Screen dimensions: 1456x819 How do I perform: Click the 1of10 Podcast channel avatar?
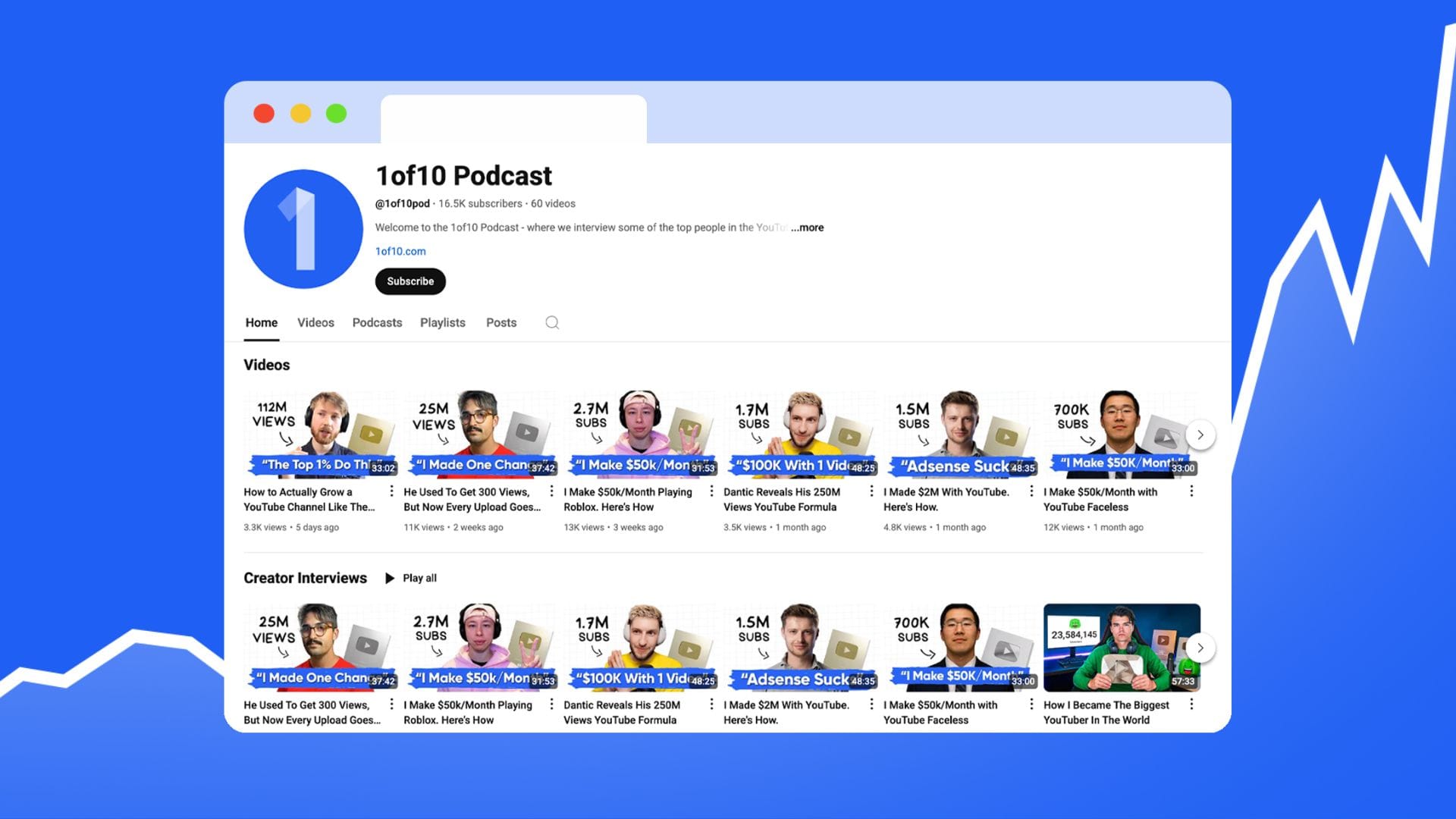click(303, 229)
